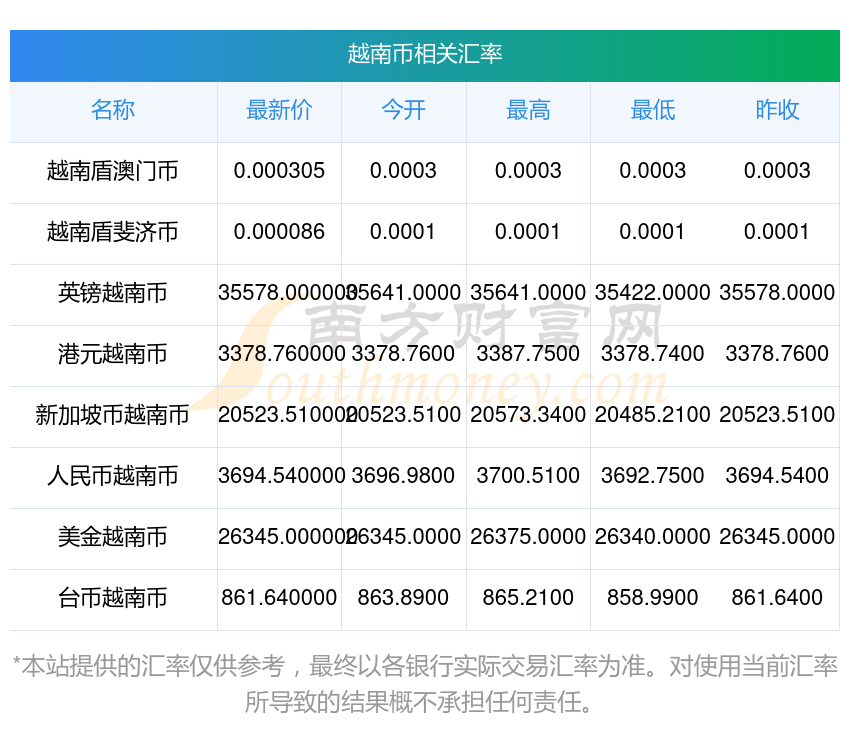
Task: Click the 新加坡币 low value 20485.2100
Action: click(x=653, y=415)
